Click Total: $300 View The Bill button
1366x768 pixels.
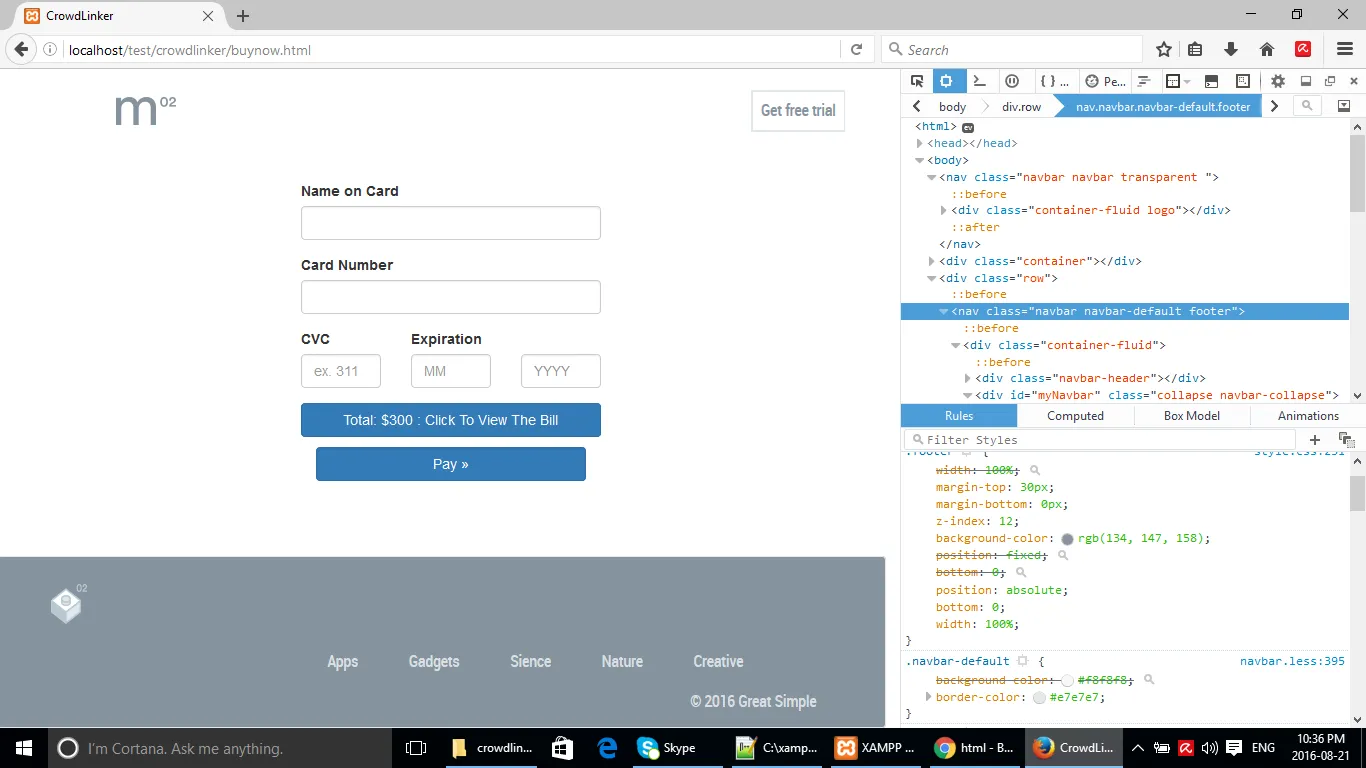[451, 420]
